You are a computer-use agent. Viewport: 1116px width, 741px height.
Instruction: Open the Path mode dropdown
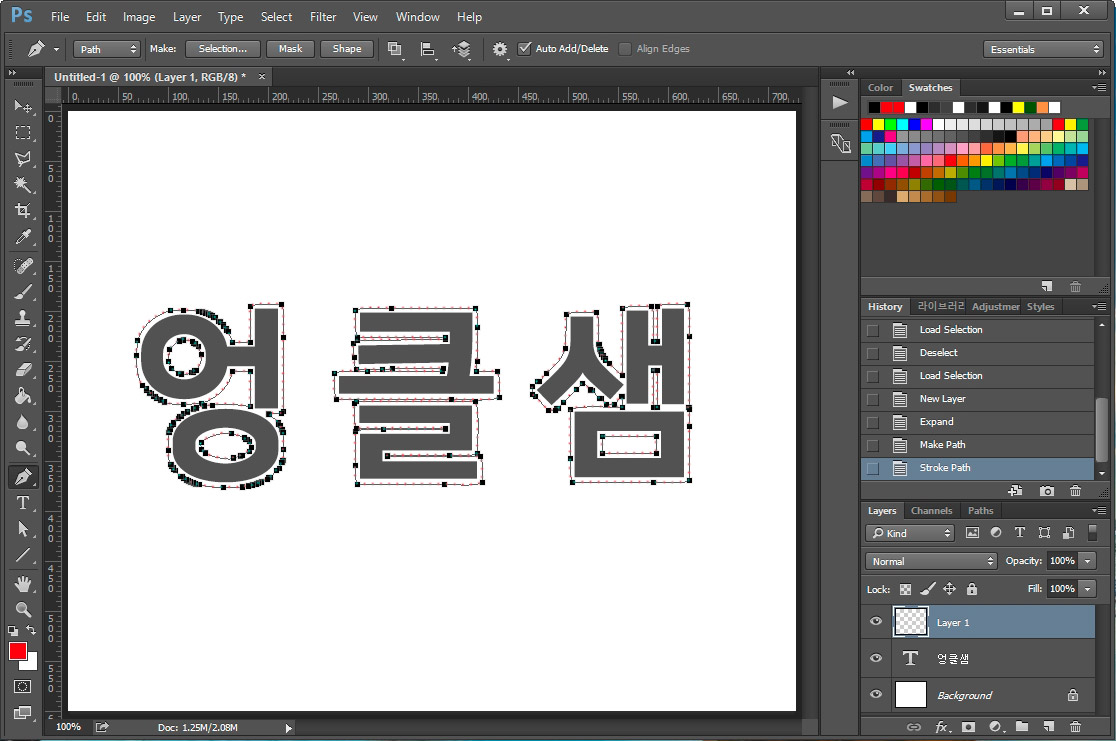coord(106,48)
